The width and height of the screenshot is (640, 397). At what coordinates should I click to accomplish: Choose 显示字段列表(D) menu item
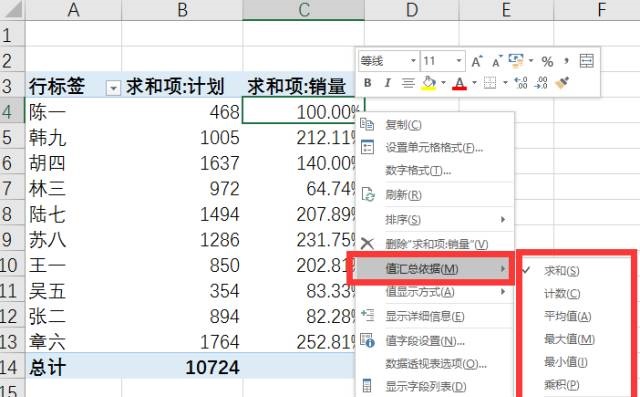click(x=435, y=386)
